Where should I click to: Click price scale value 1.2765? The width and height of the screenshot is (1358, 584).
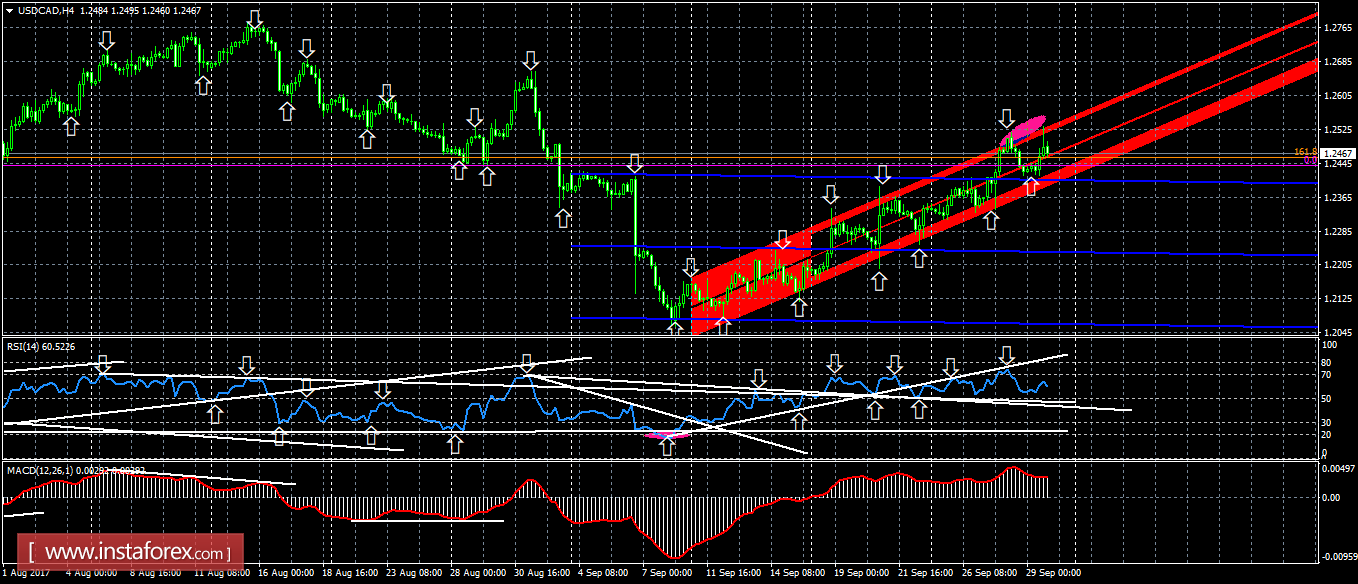click(1337, 28)
